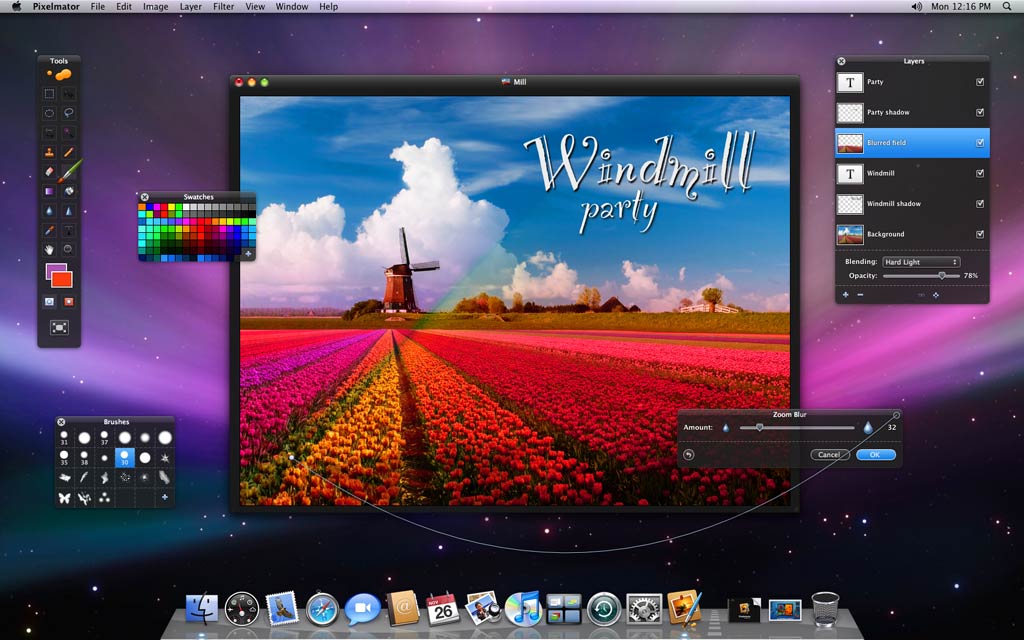This screenshot has width=1024, height=640.
Task: Activate the Hand tool
Action: tap(49, 248)
